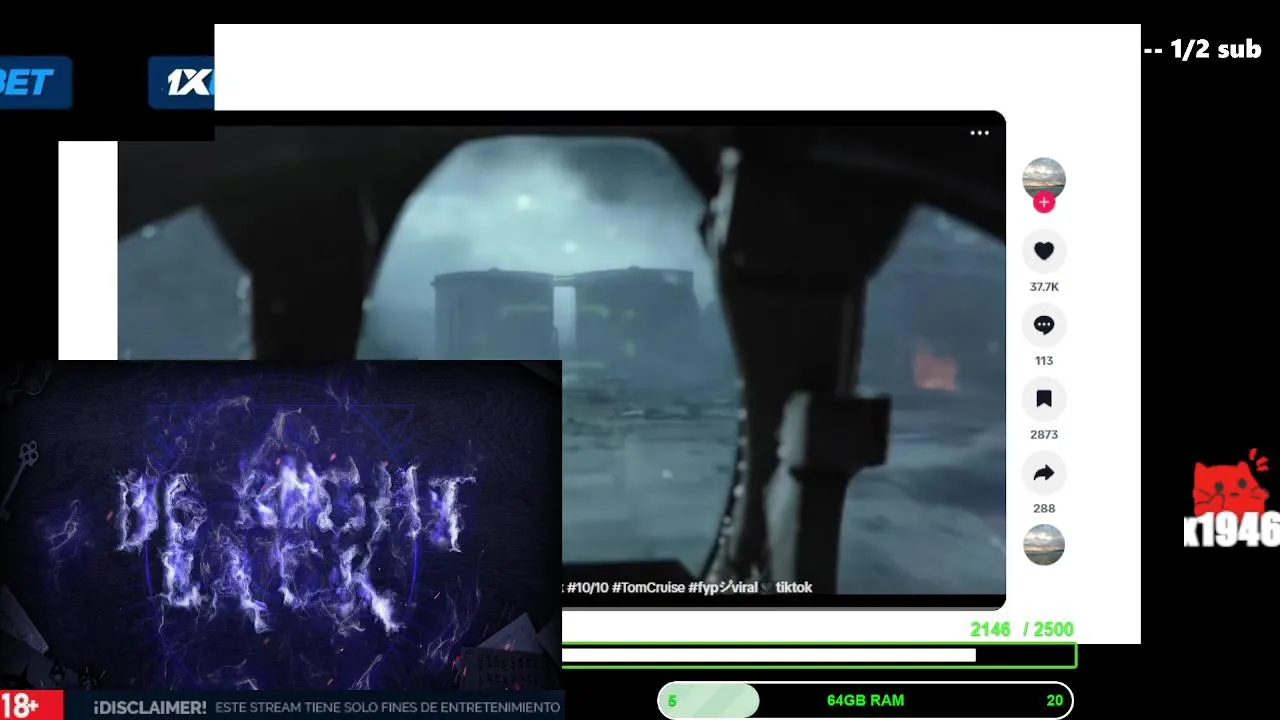Like the TikTok video with the heart icon
Screen dimensions: 1280x720
point(1044,252)
